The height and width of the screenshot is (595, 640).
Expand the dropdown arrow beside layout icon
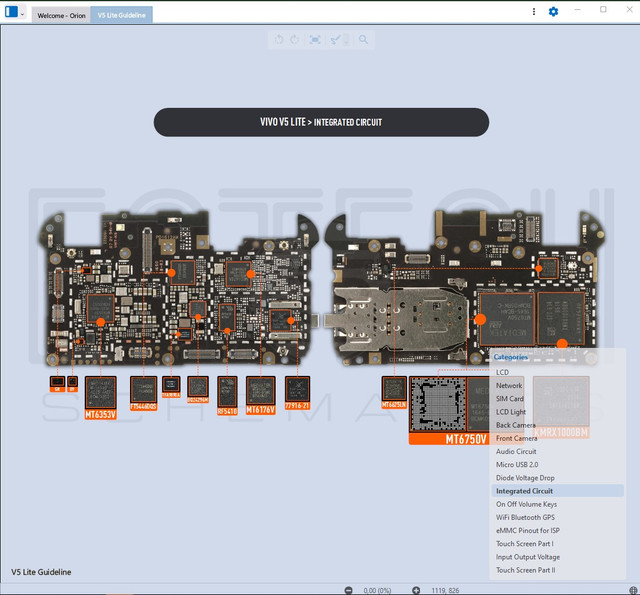coord(22,15)
